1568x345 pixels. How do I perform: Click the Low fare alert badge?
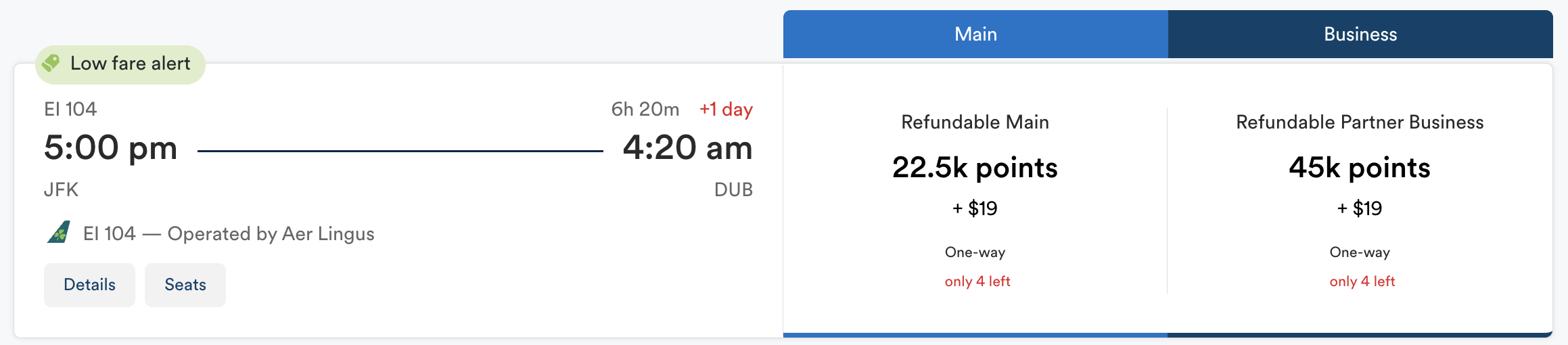[120, 64]
